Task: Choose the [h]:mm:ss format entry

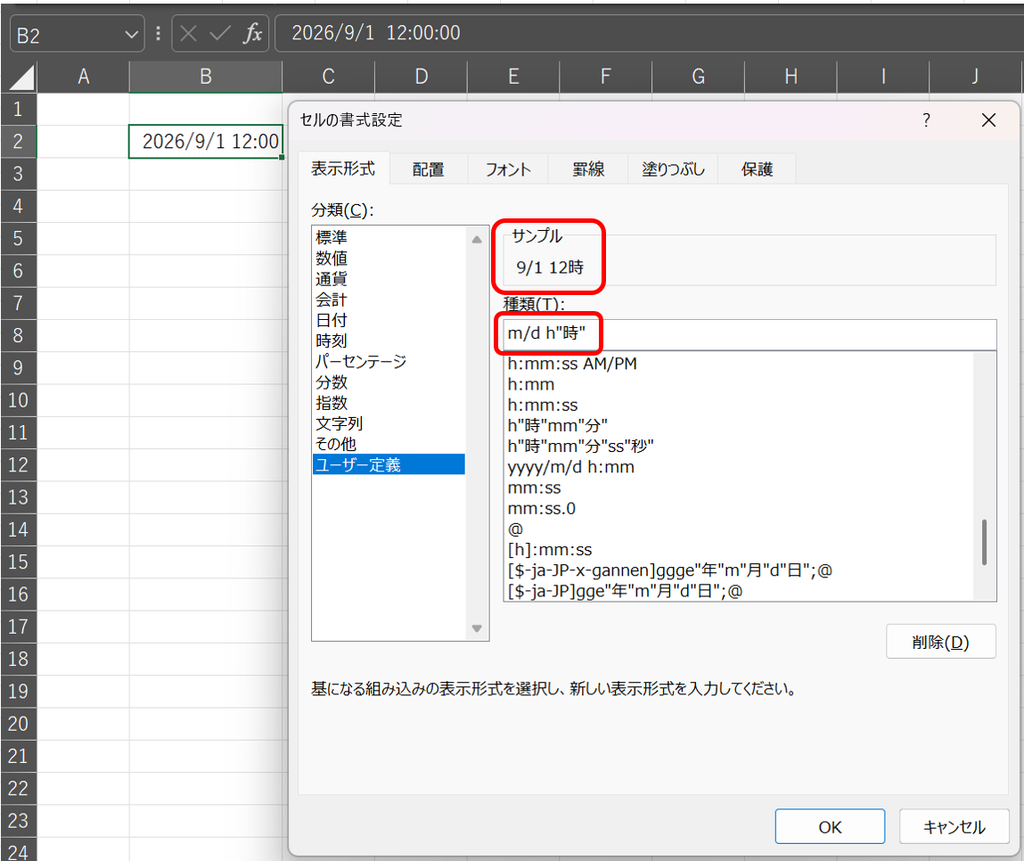Action: (738, 549)
